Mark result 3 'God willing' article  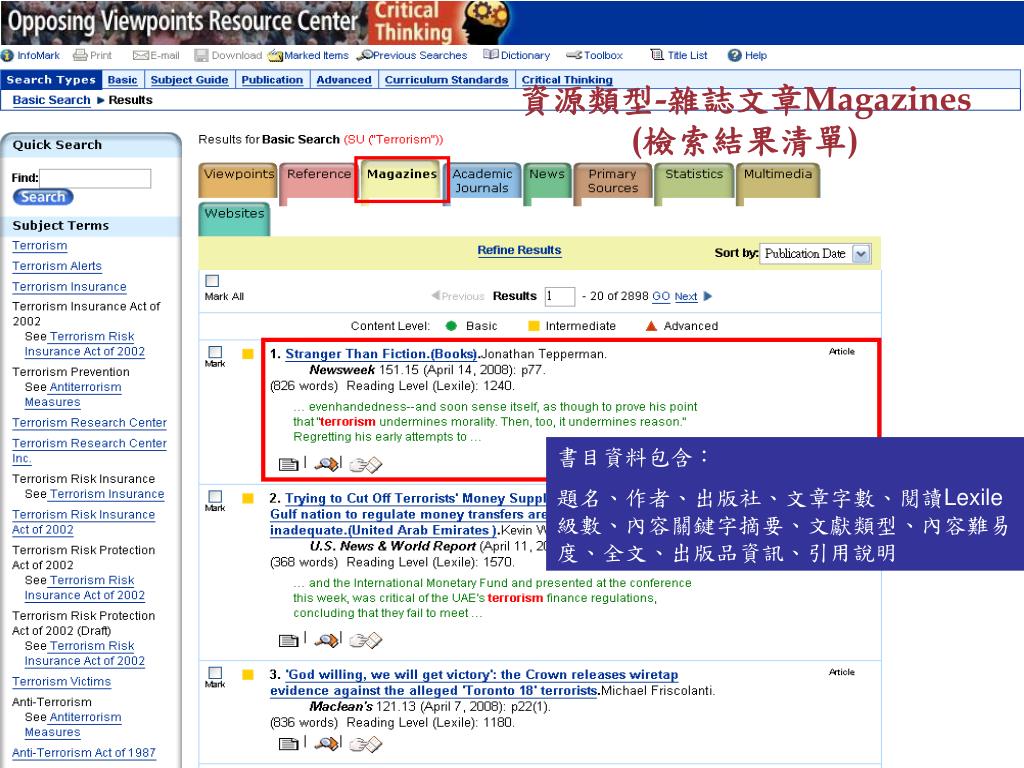pos(216,673)
